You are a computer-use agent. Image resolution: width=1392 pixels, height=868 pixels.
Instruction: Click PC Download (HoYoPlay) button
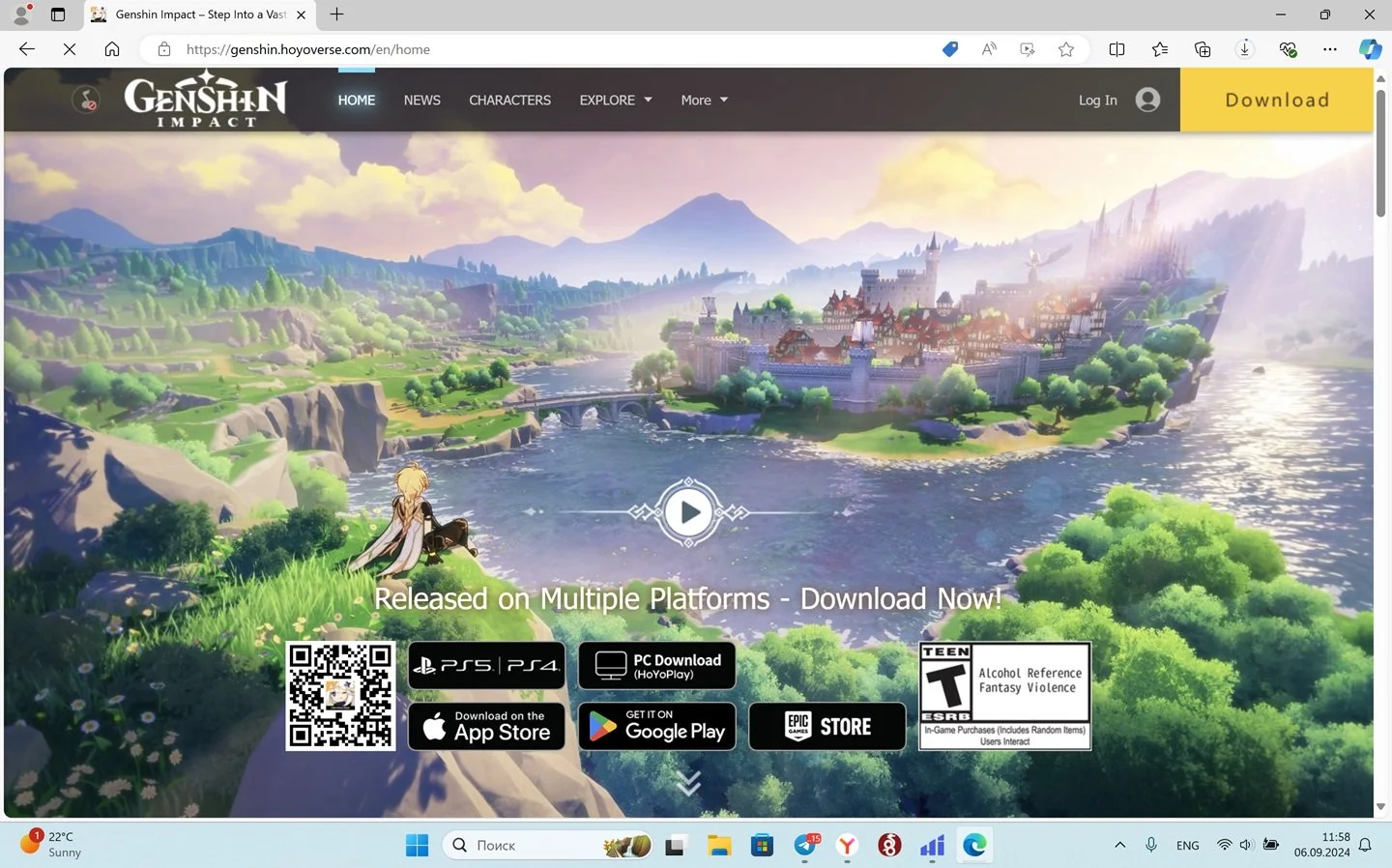(657, 665)
